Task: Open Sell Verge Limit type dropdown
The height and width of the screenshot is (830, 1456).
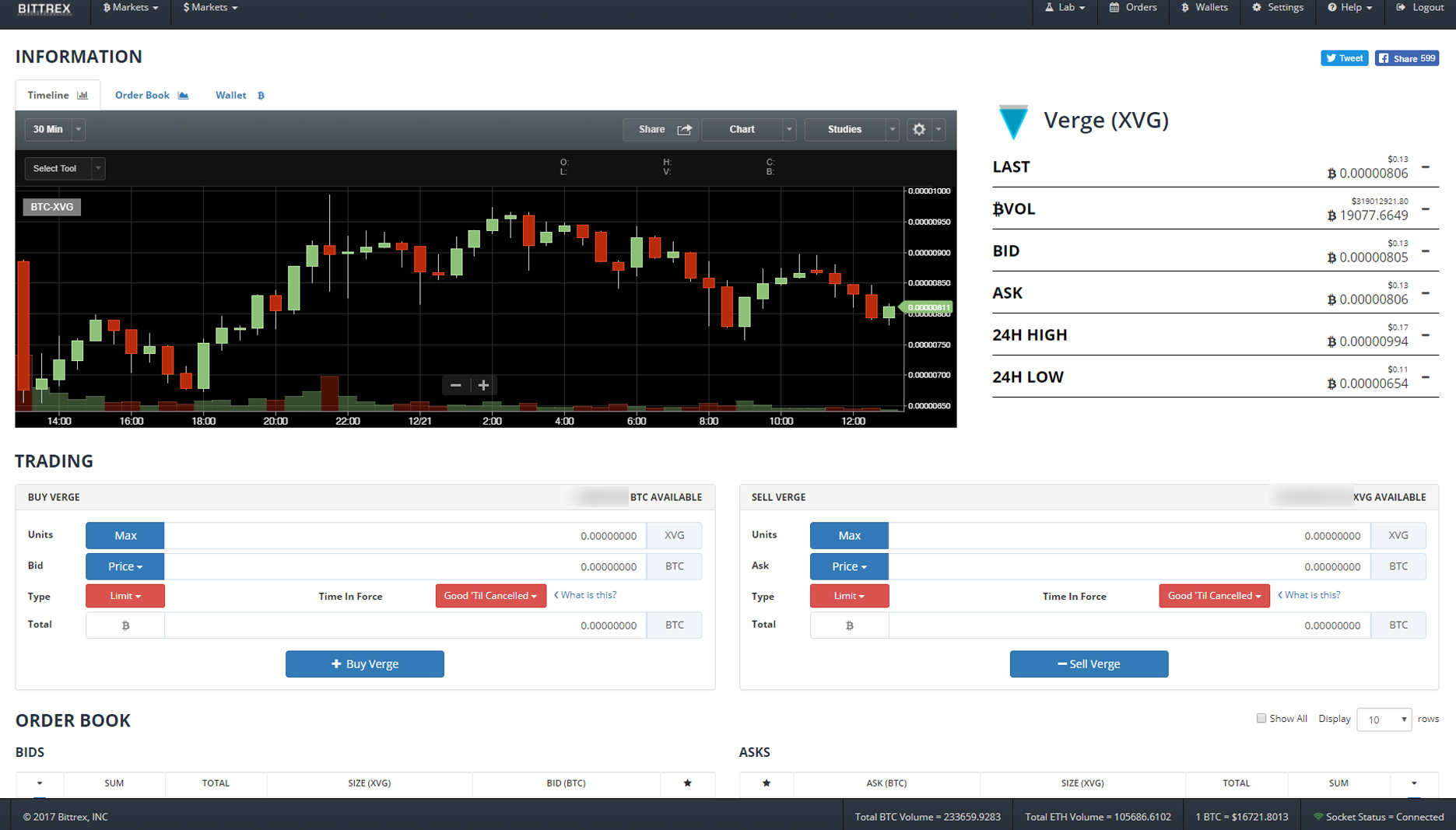Action: tap(849, 596)
